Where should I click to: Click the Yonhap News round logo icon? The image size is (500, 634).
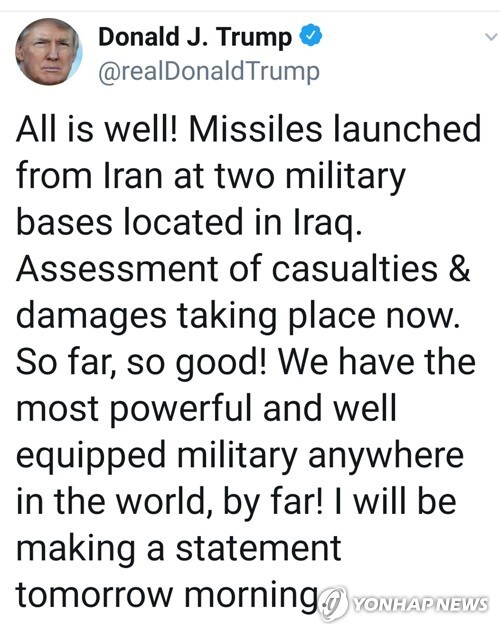pyautogui.click(x=333, y=604)
